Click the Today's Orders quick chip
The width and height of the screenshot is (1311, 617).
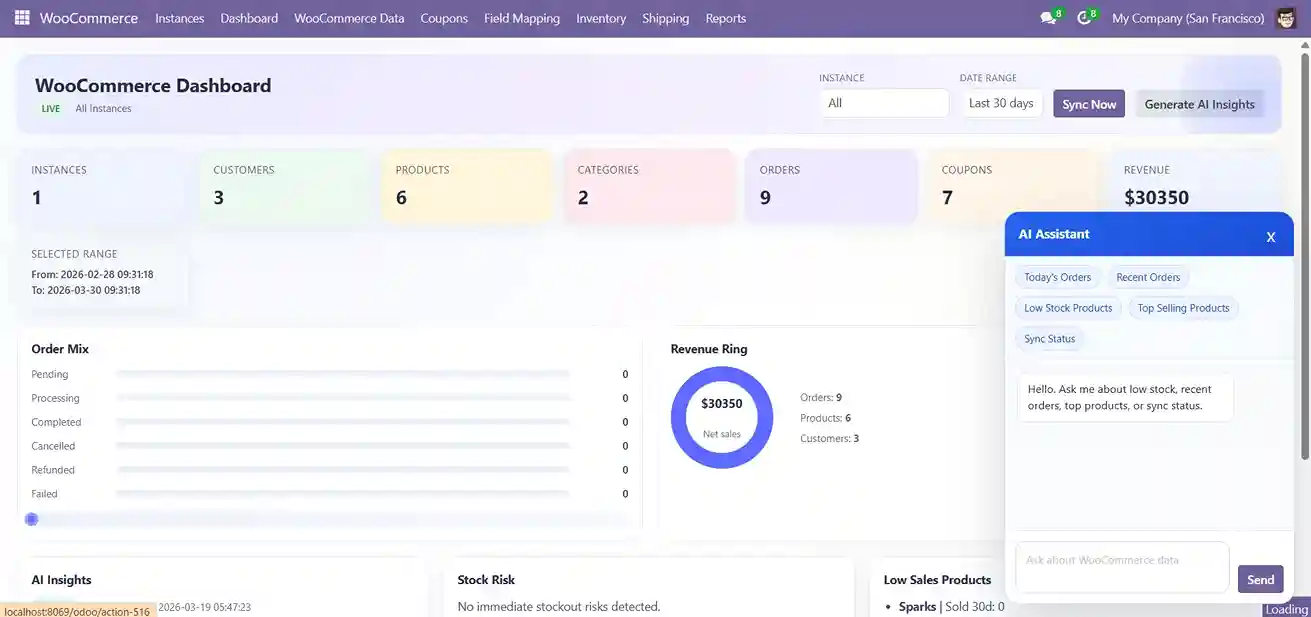click(1057, 277)
